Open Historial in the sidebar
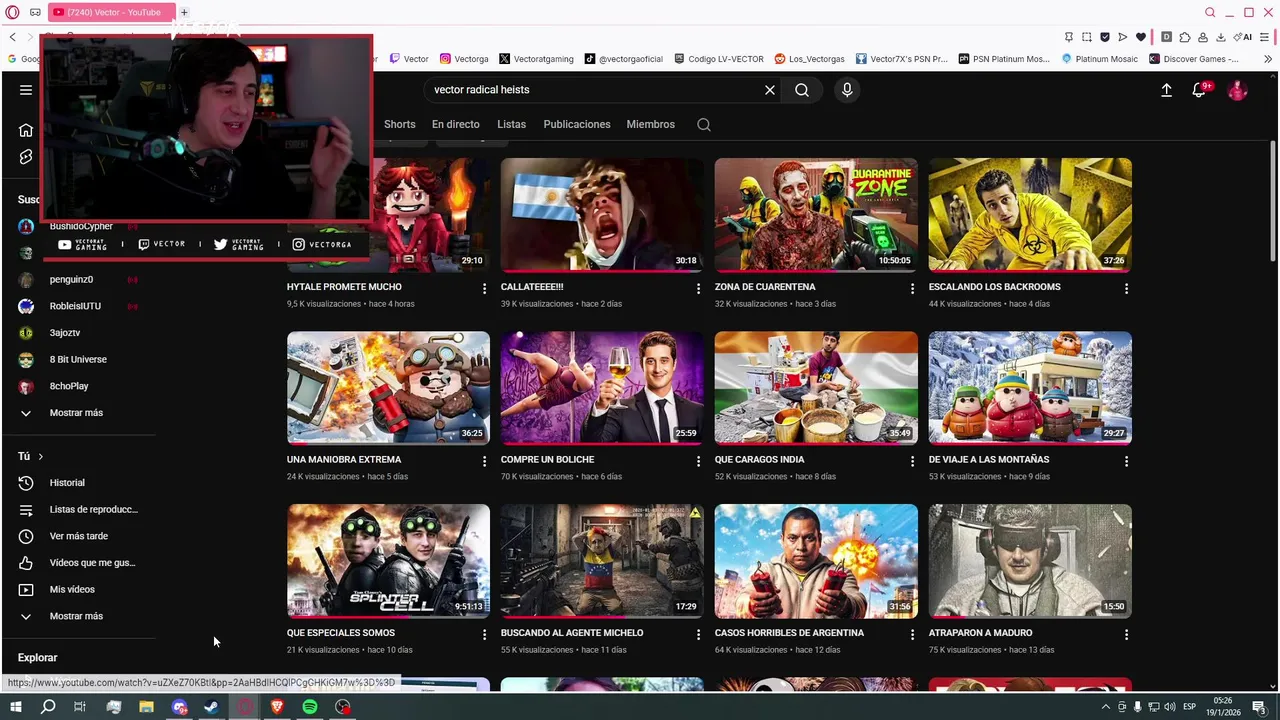The image size is (1280, 720). pyautogui.click(x=67, y=483)
